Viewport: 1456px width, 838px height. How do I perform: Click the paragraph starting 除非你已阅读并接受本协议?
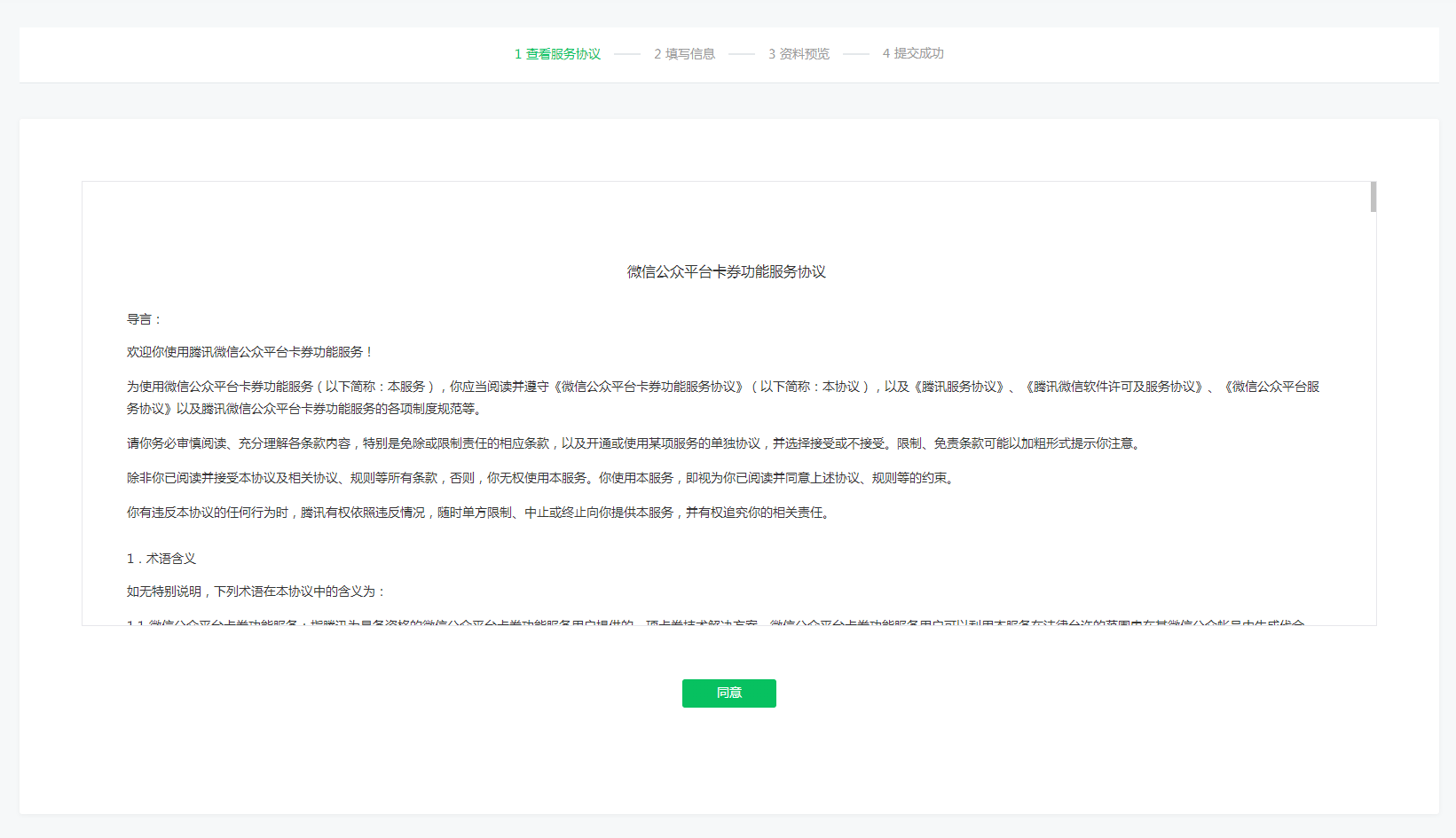pos(542,478)
